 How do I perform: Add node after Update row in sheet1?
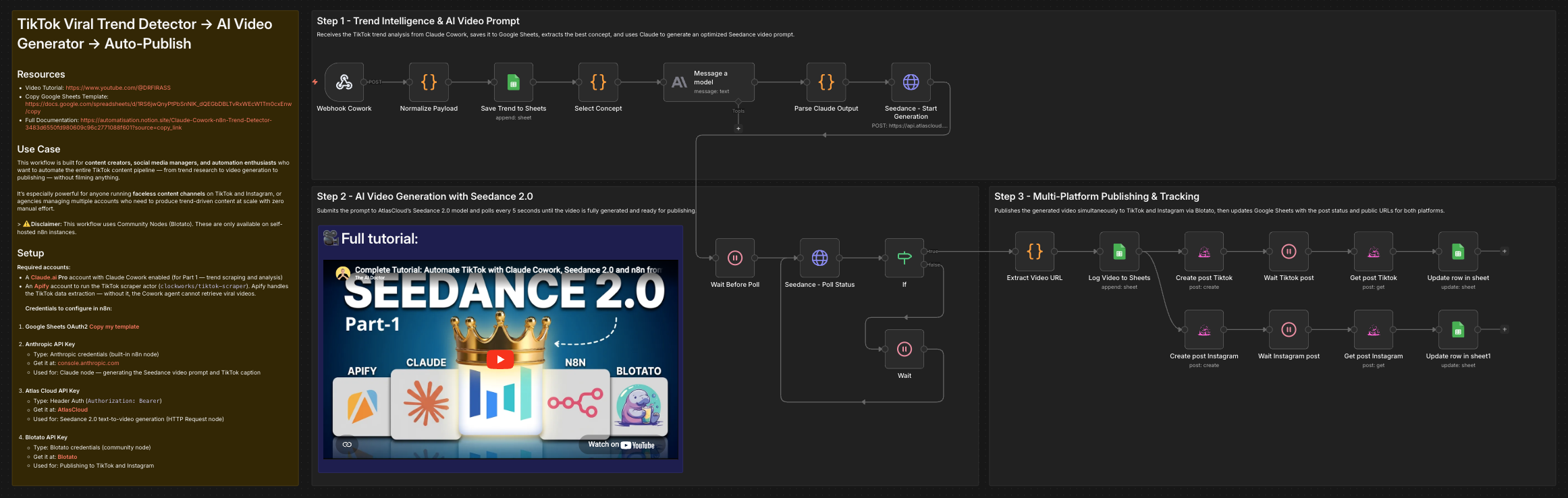1504,329
